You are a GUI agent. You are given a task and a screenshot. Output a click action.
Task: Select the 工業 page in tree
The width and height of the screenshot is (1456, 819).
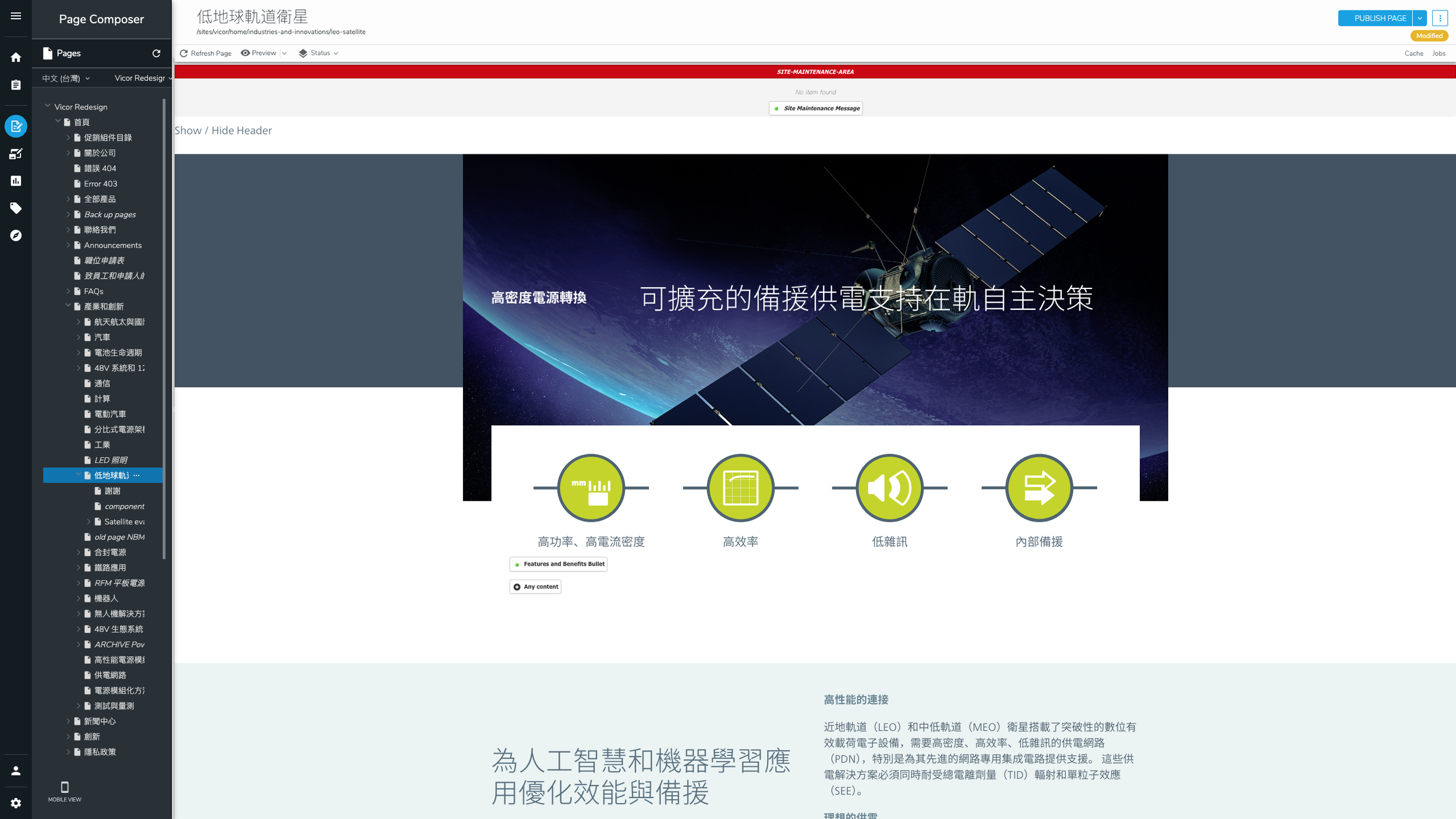click(102, 444)
